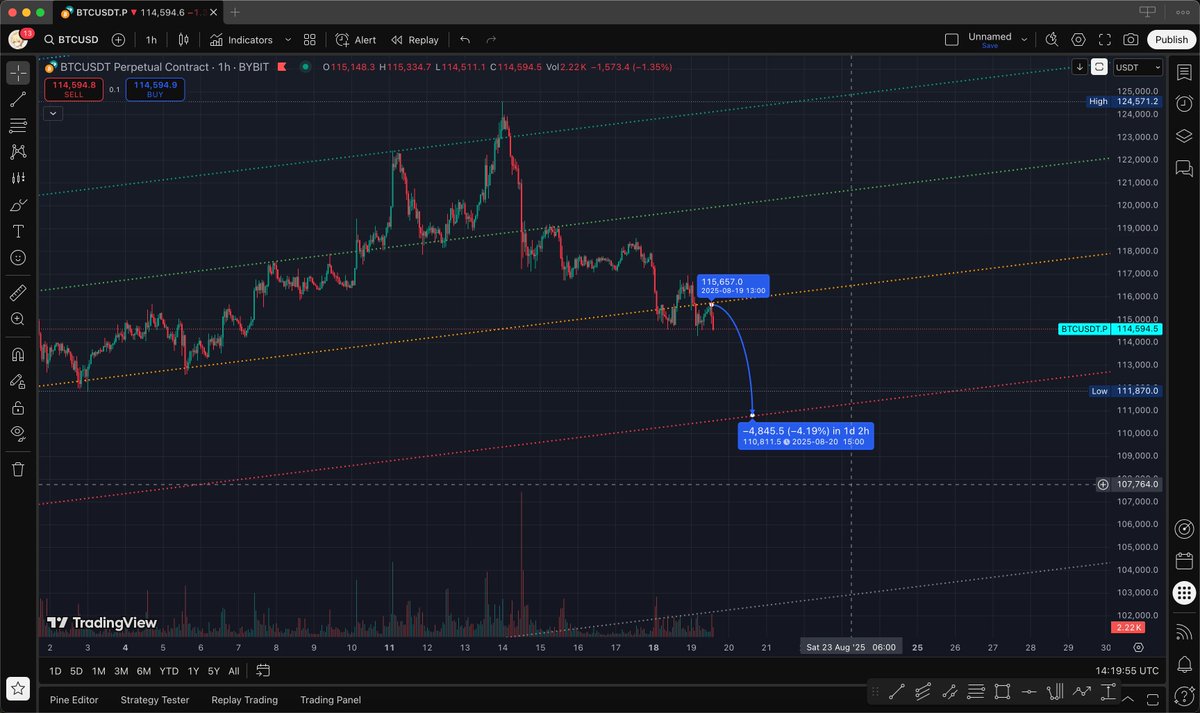Screen dimensions: 1200x713
Task: Toggle magnet mode for drawings
Action: click(18, 354)
